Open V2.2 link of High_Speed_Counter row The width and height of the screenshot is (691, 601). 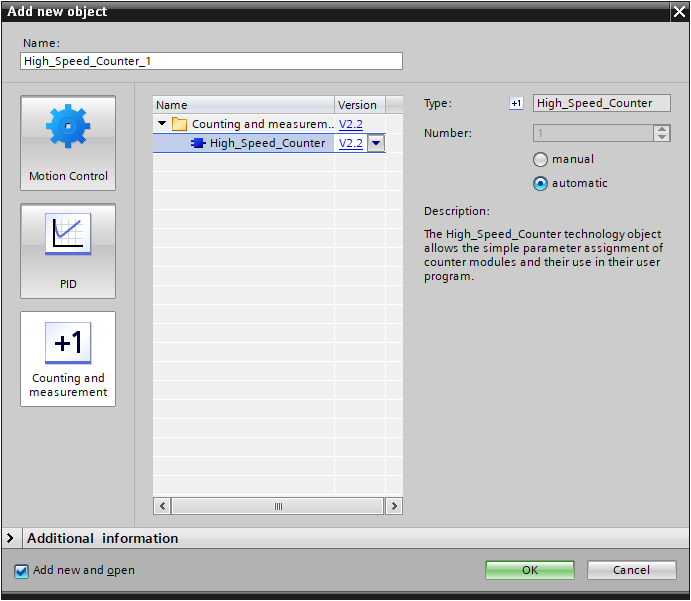click(351, 143)
